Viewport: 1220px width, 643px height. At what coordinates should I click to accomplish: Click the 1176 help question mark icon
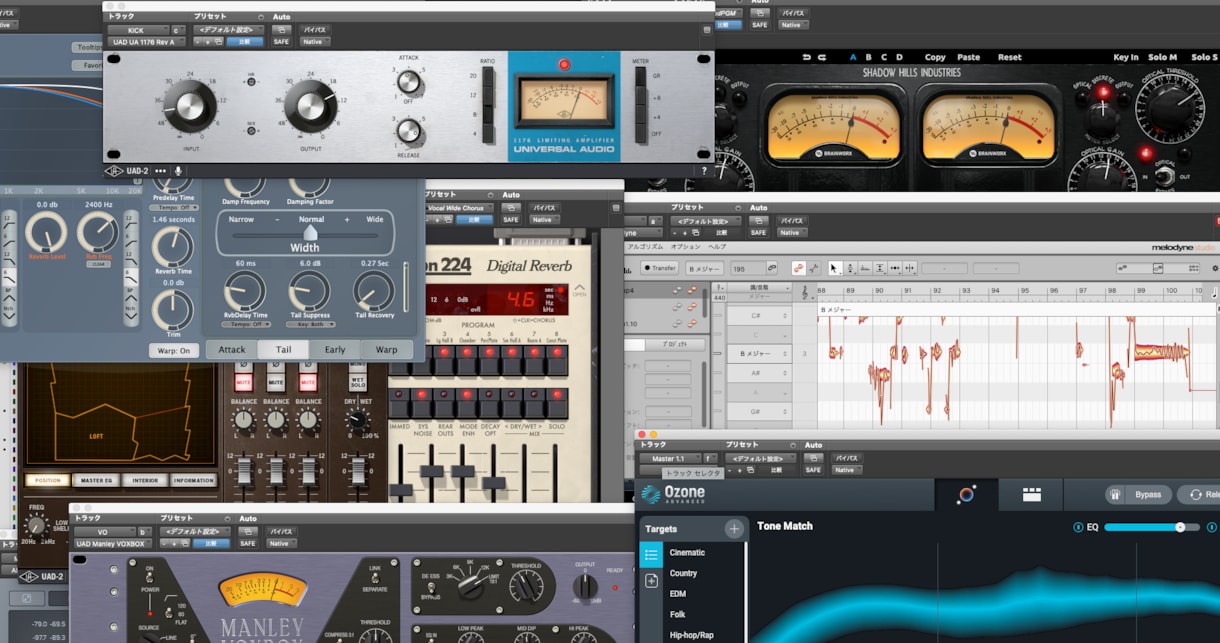[x=704, y=171]
